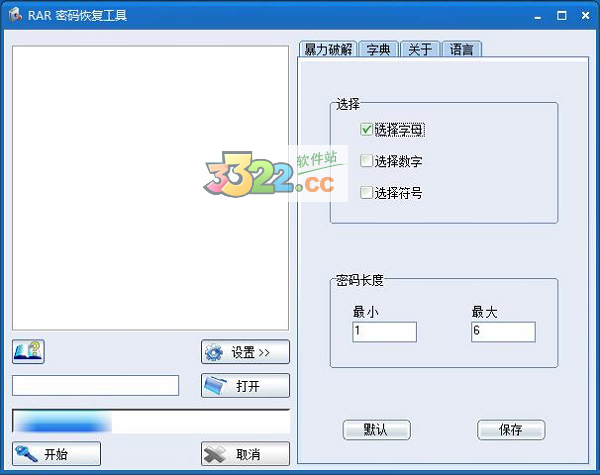This screenshot has width=600, height=475.
Task: Click the 默认 default button
Action: [377, 430]
